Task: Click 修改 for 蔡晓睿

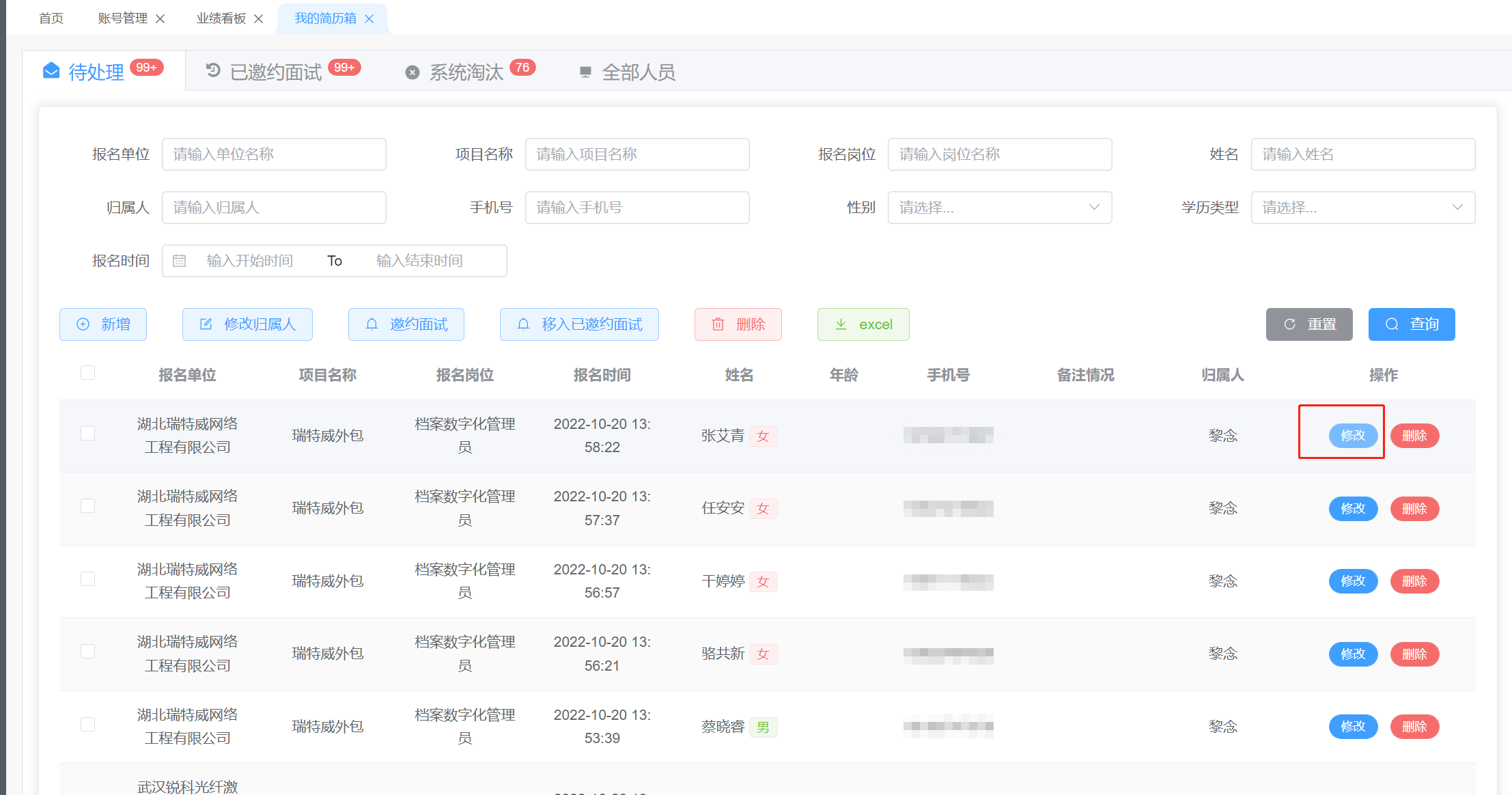Action: (x=1353, y=727)
